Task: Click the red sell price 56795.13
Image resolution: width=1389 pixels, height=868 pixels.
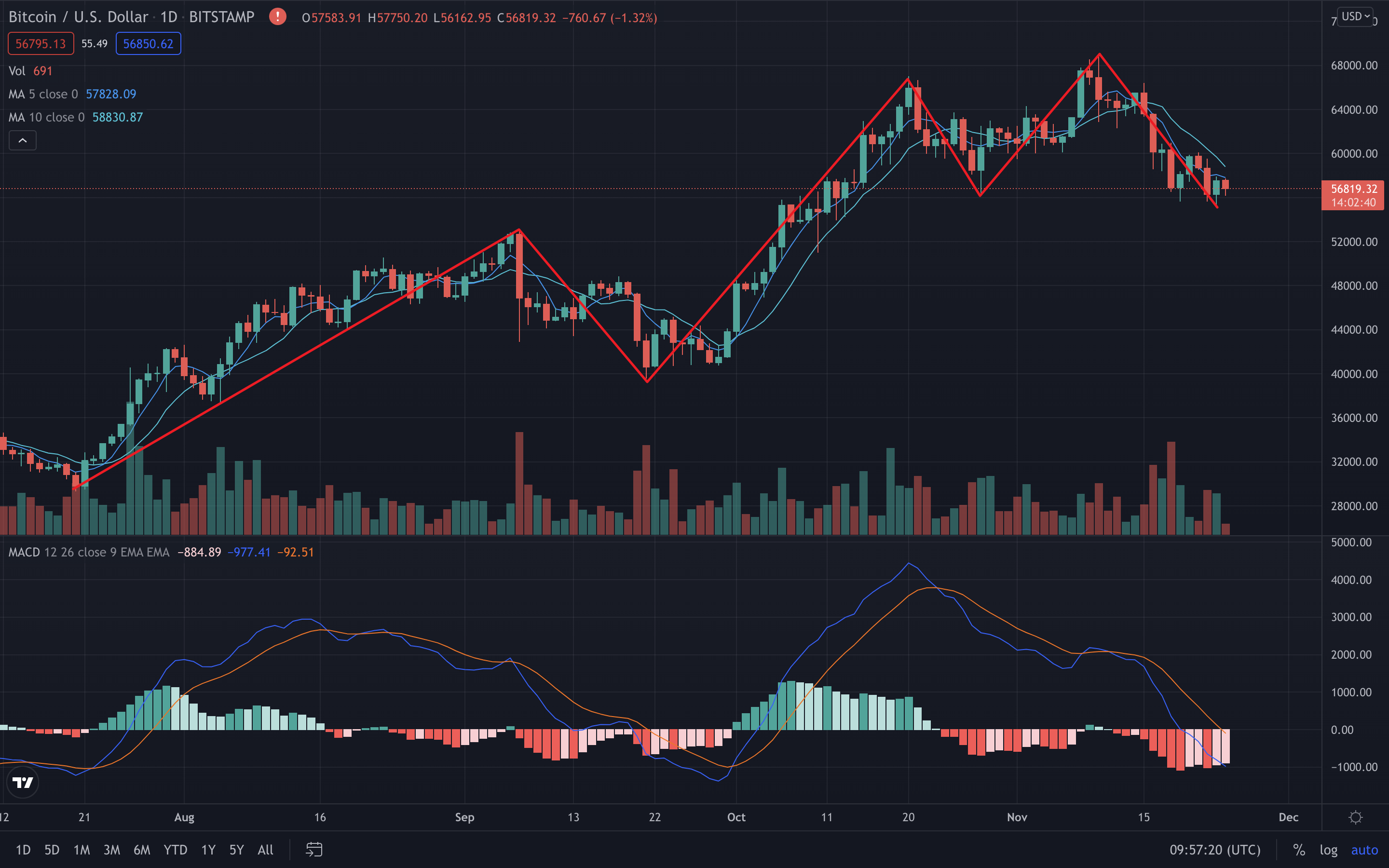Action: tap(41, 43)
